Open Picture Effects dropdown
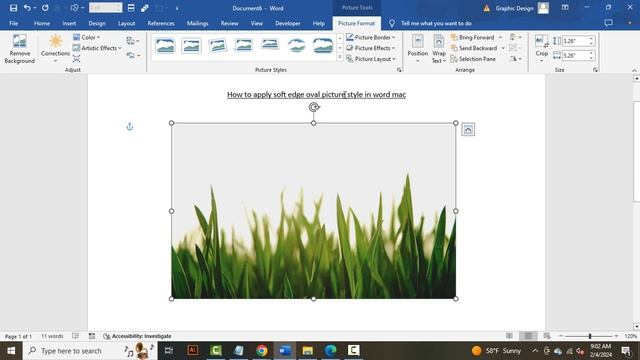Viewport: 640px width, 360px height. pos(371,48)
